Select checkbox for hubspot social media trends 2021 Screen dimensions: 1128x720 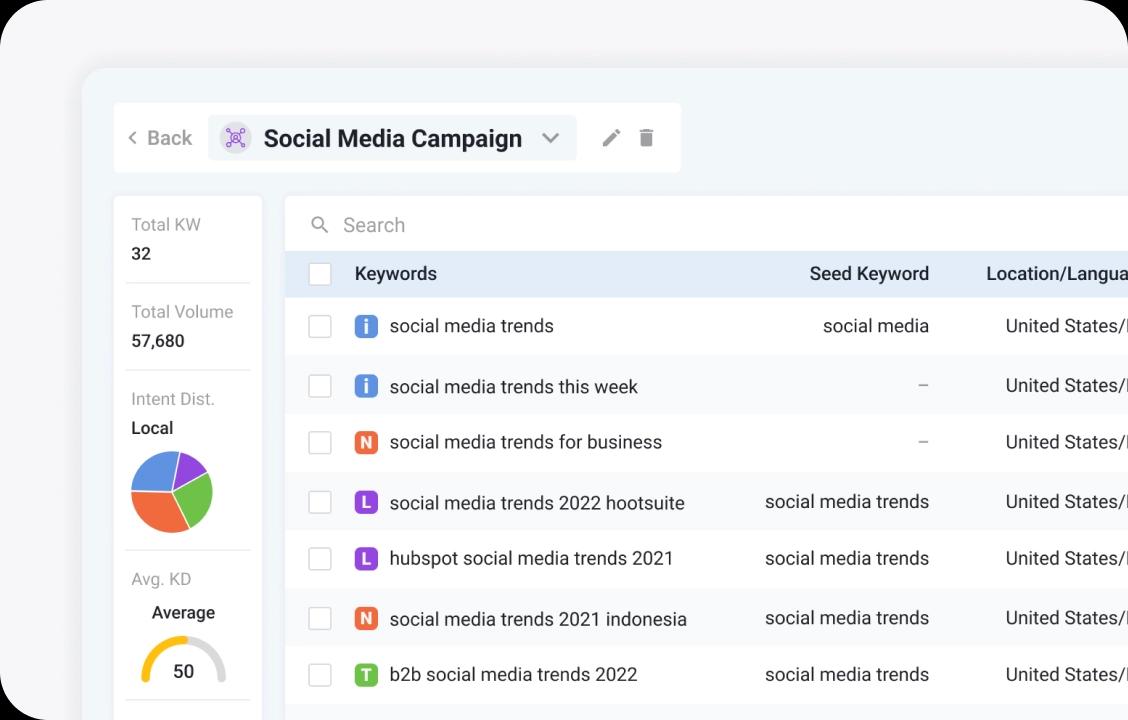pos(320,559)
